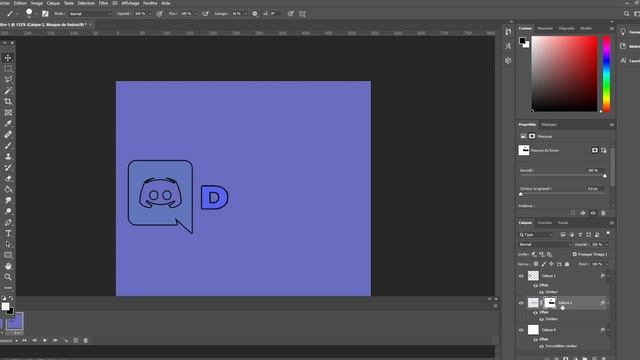Select the Hand tool

coord(8,266)
